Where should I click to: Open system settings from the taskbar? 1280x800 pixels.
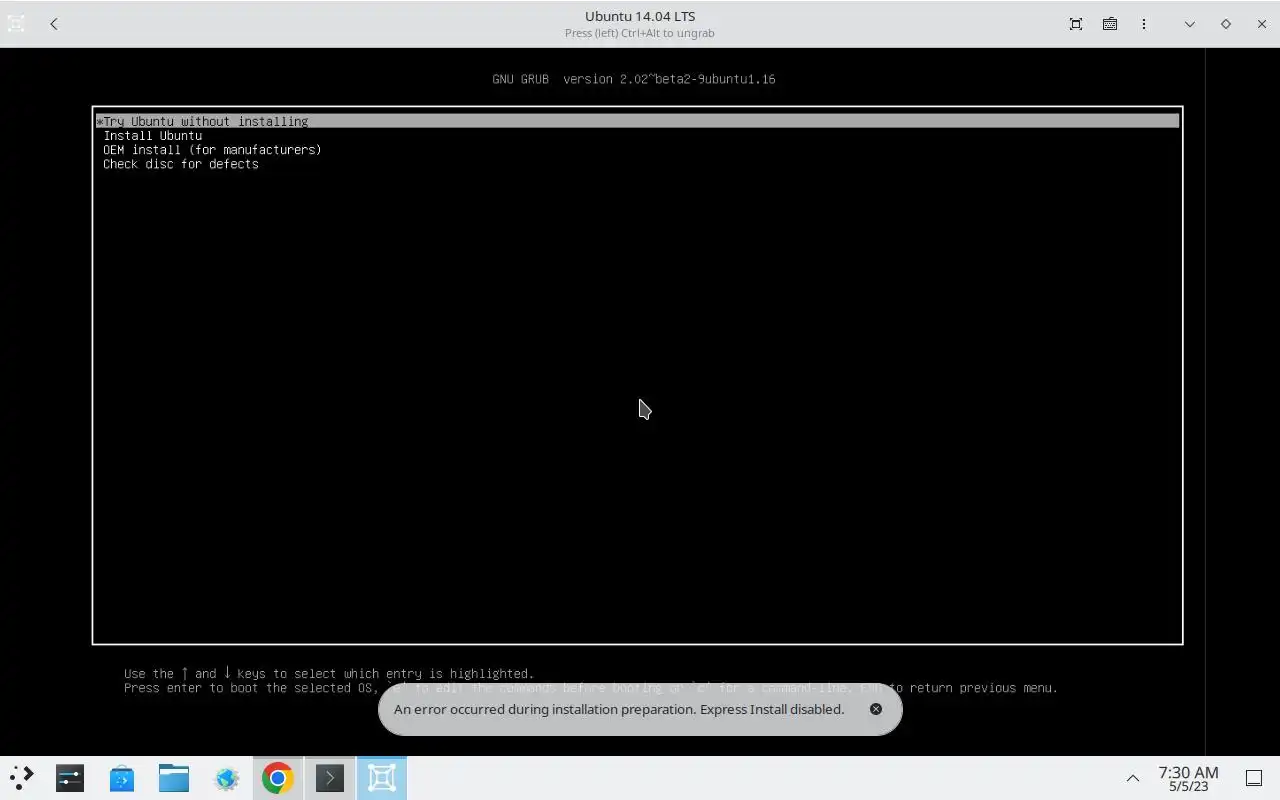[70, 778]
